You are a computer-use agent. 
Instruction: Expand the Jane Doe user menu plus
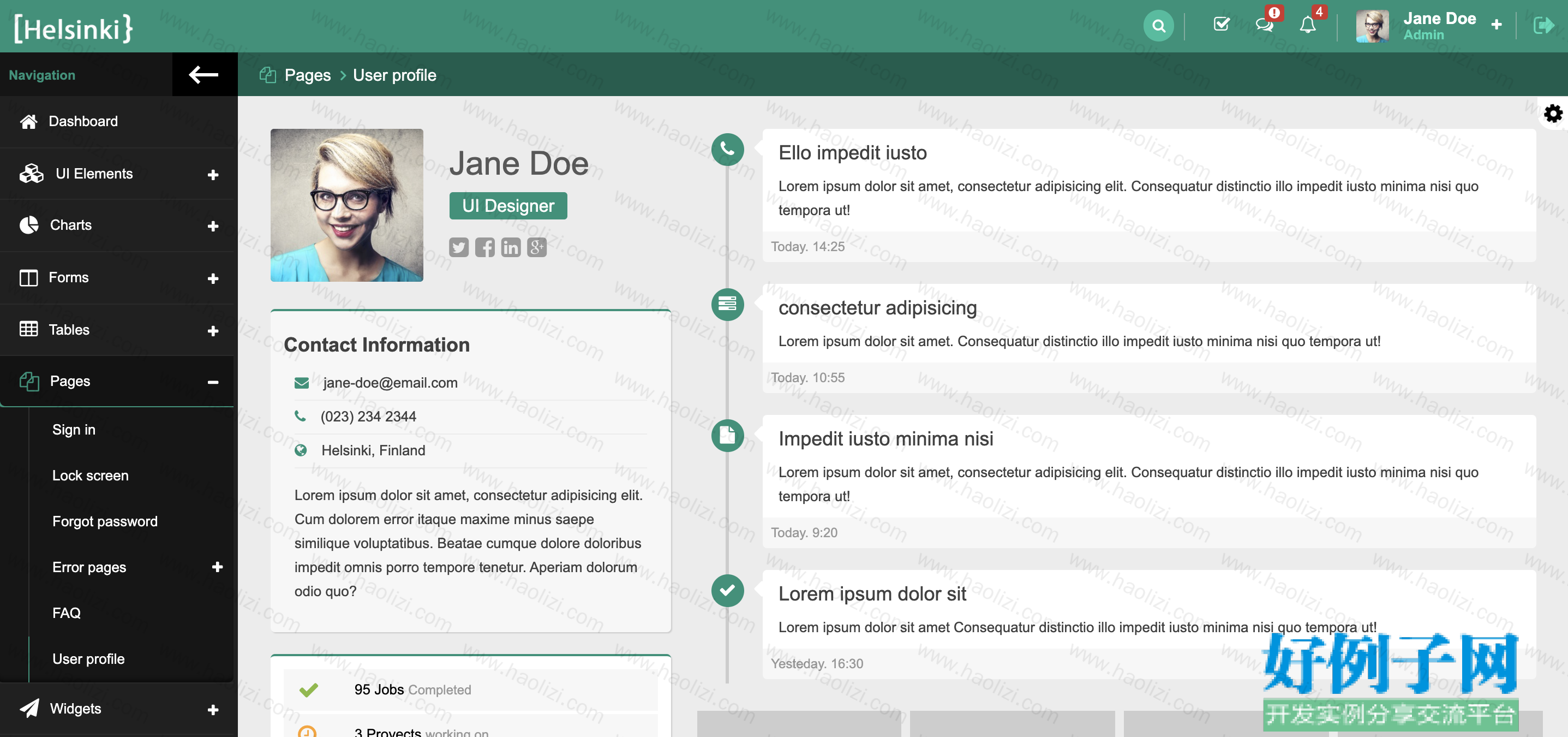[x=1497, y=25]
